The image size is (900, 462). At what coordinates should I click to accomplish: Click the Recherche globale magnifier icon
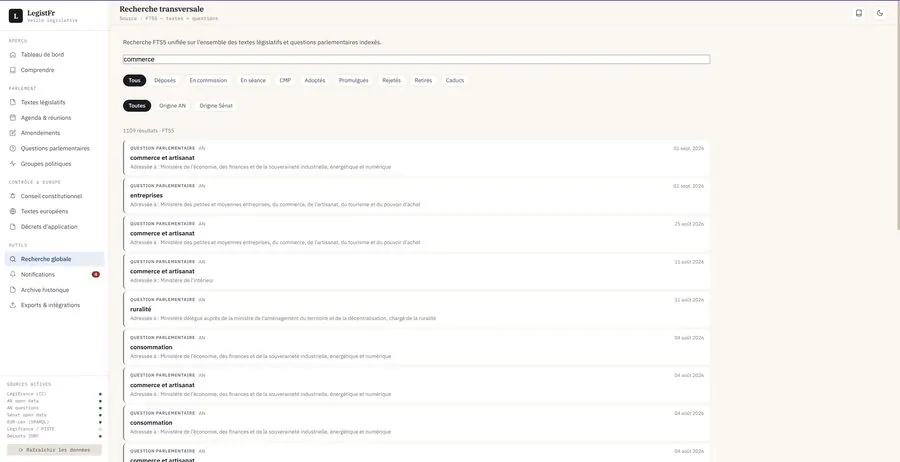tap(13, 259)
